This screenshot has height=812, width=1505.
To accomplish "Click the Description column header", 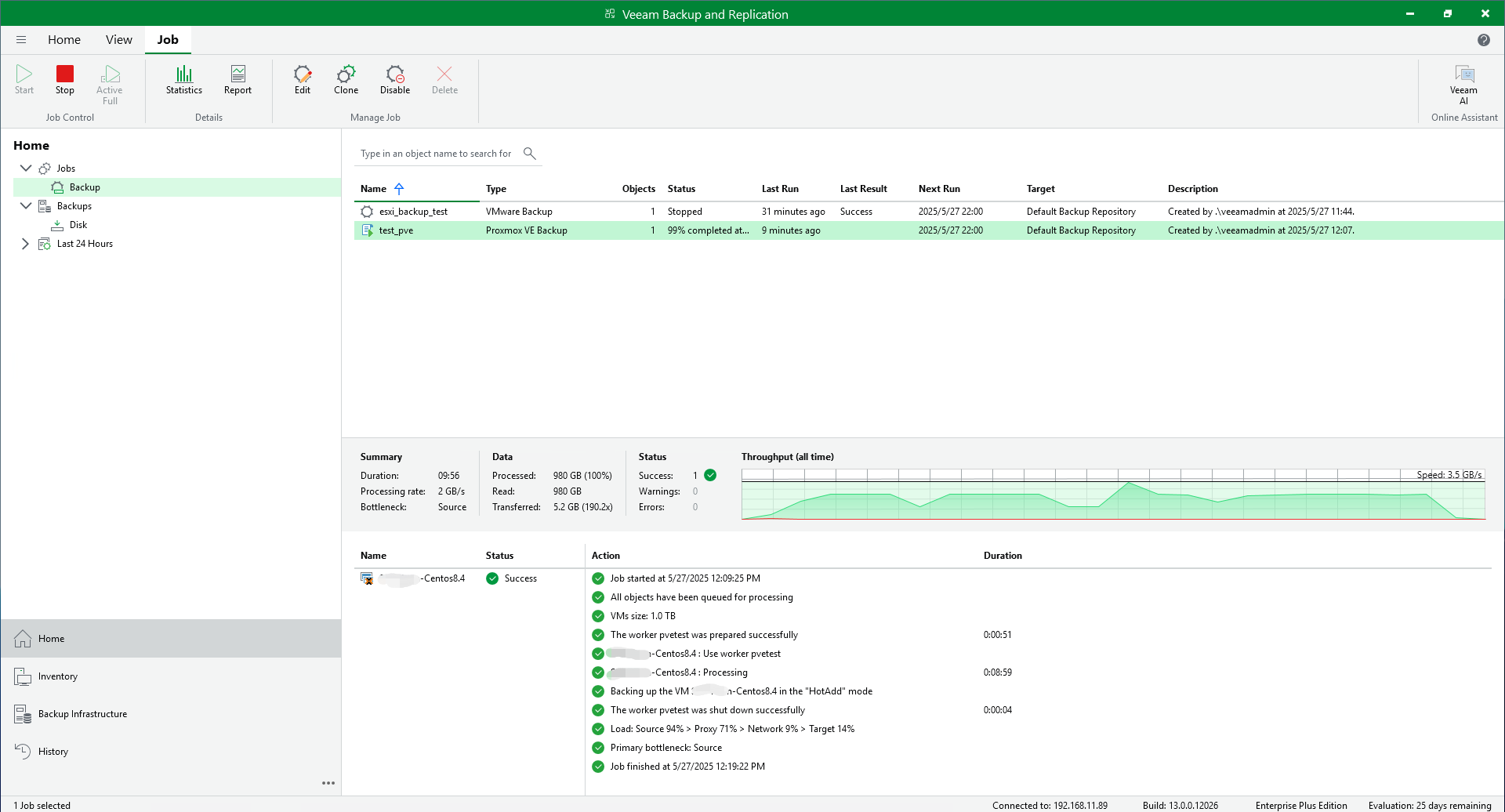I will pos(1193,189).
